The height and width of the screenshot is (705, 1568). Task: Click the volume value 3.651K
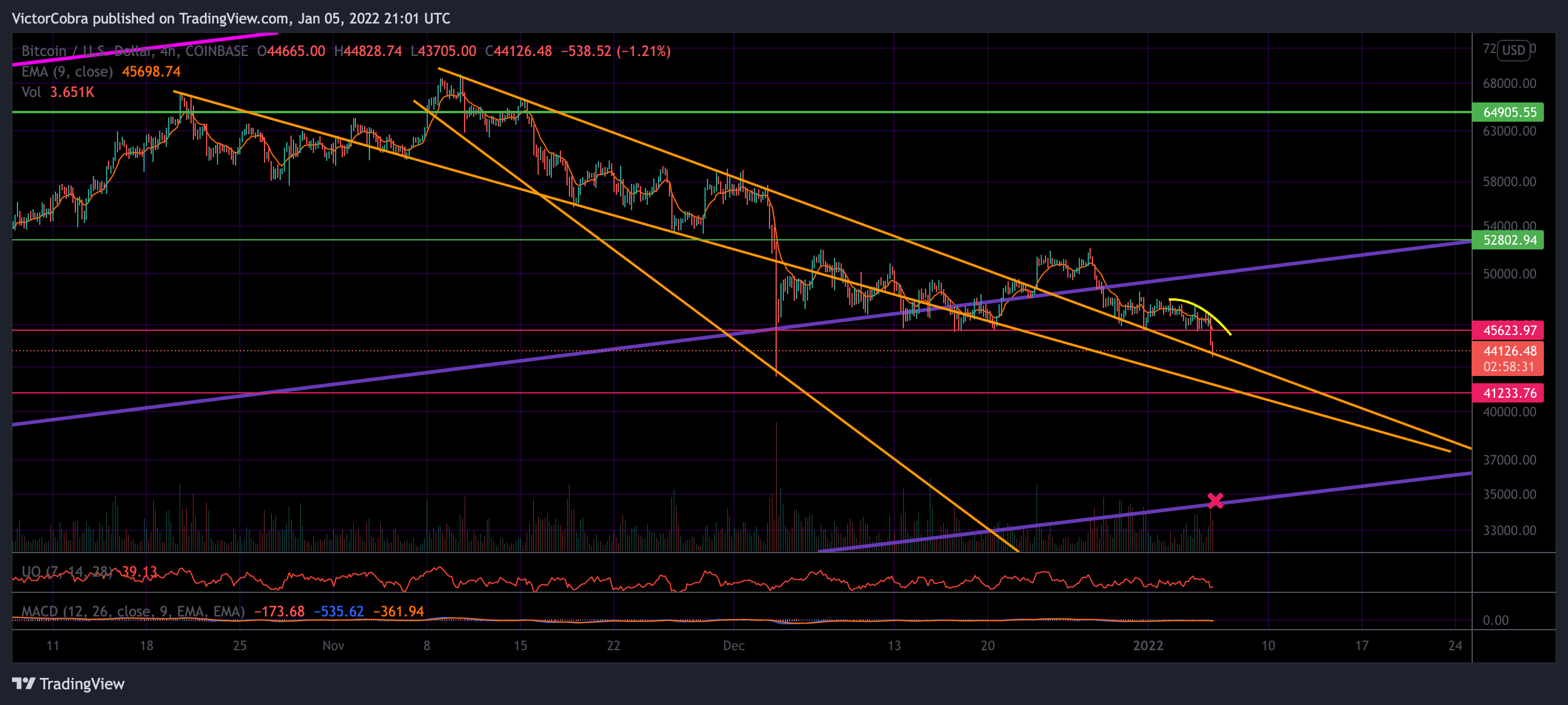tap(72, 93)
